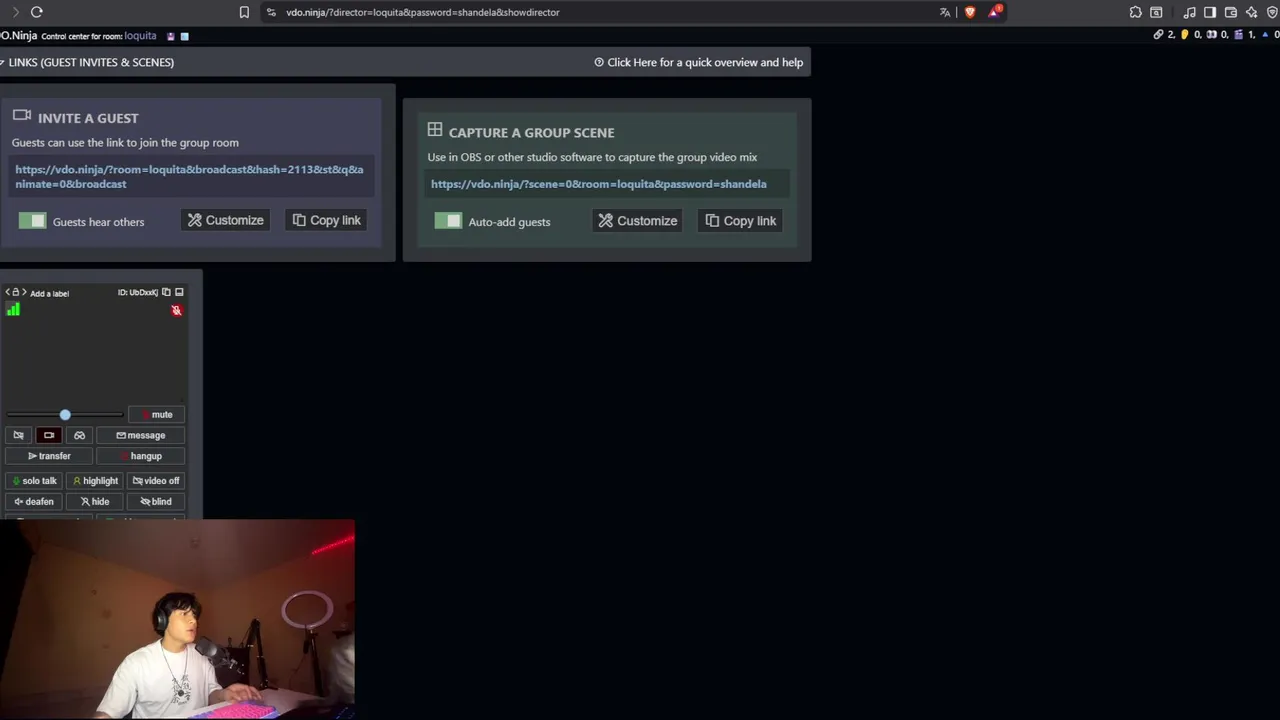Open the Brave Wallet icon
The image size is (1280, 720).
tap(1231, 12)
